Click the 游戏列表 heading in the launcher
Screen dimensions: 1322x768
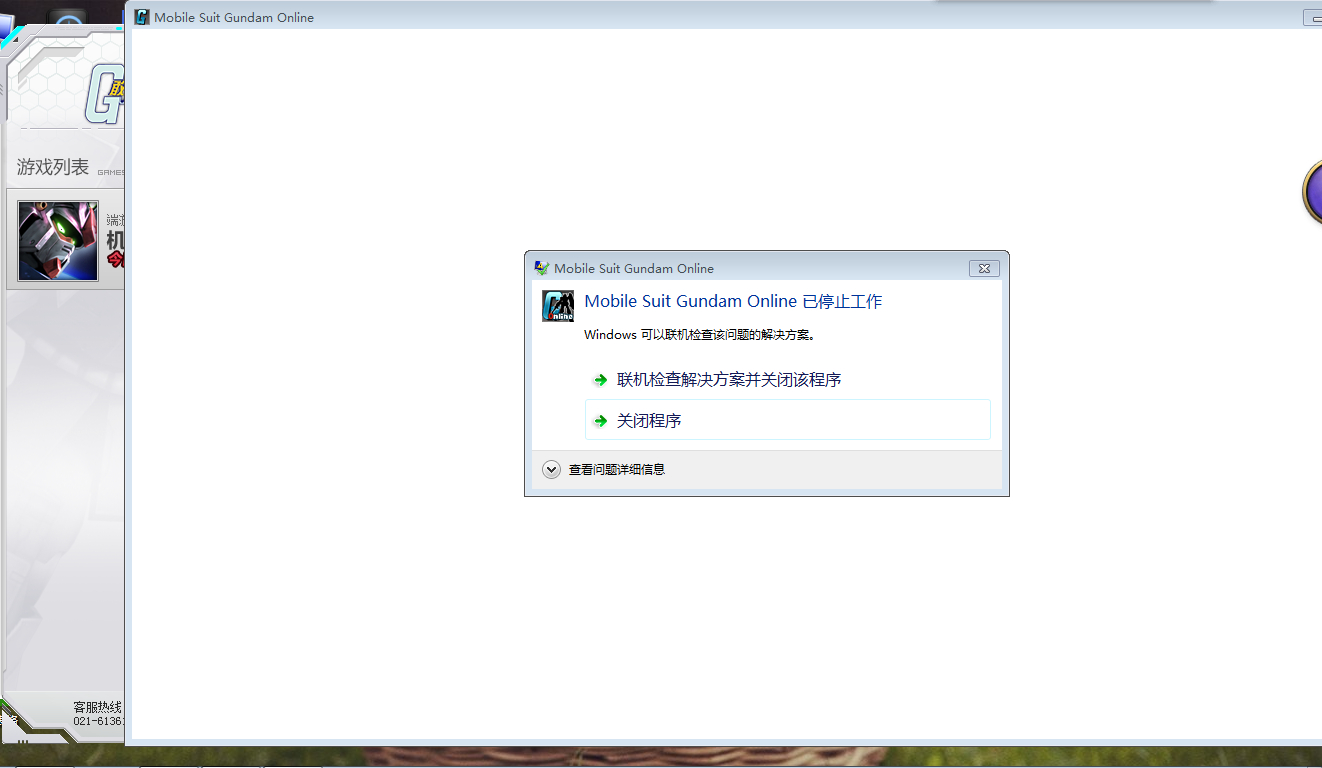click(53, 167)
